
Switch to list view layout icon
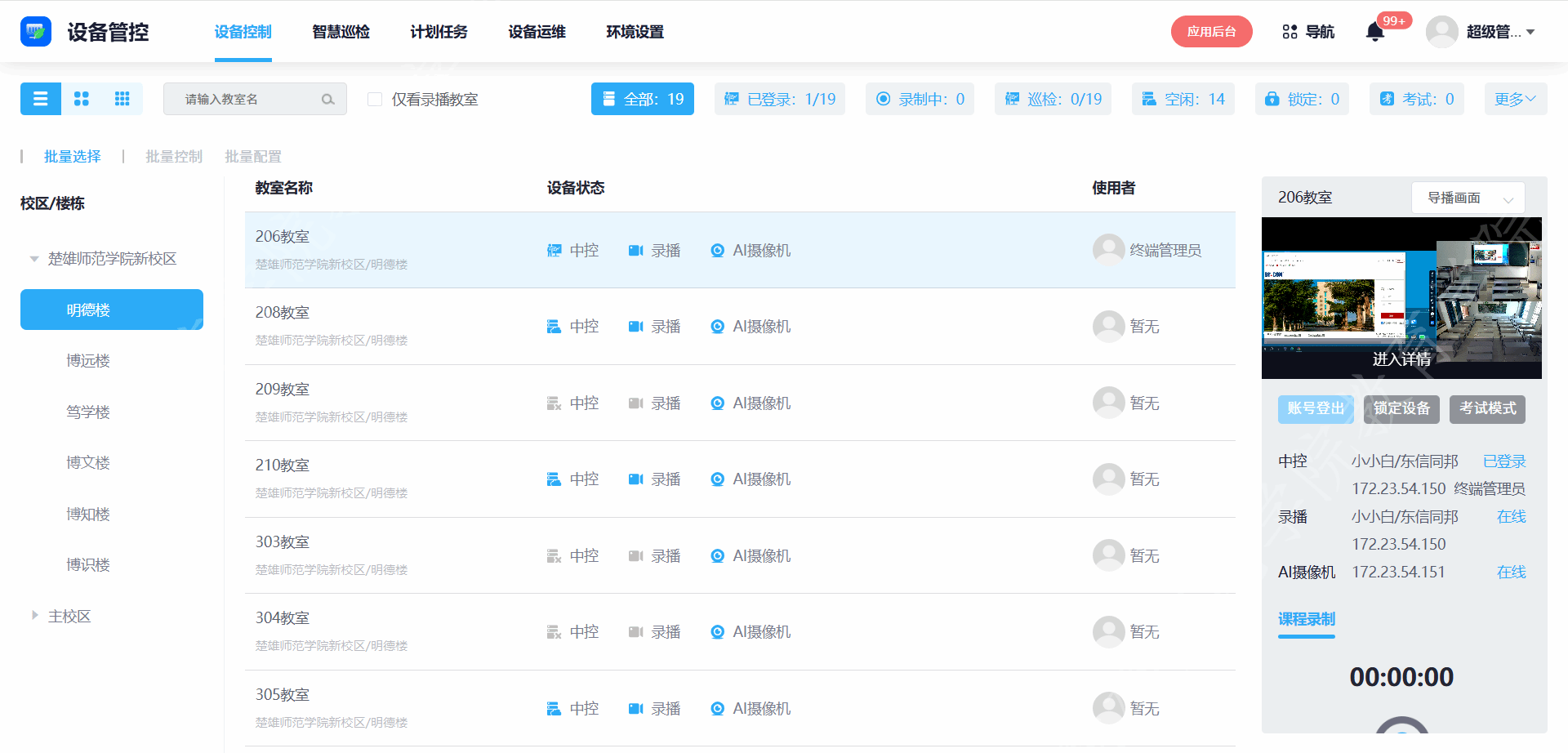pos(40,99)
